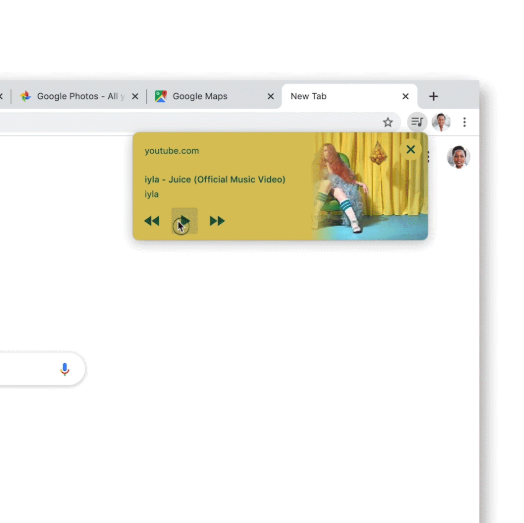Click the toolbar profile avatar
Viewport: 524px width, 523px height.
tap(441, 122)
